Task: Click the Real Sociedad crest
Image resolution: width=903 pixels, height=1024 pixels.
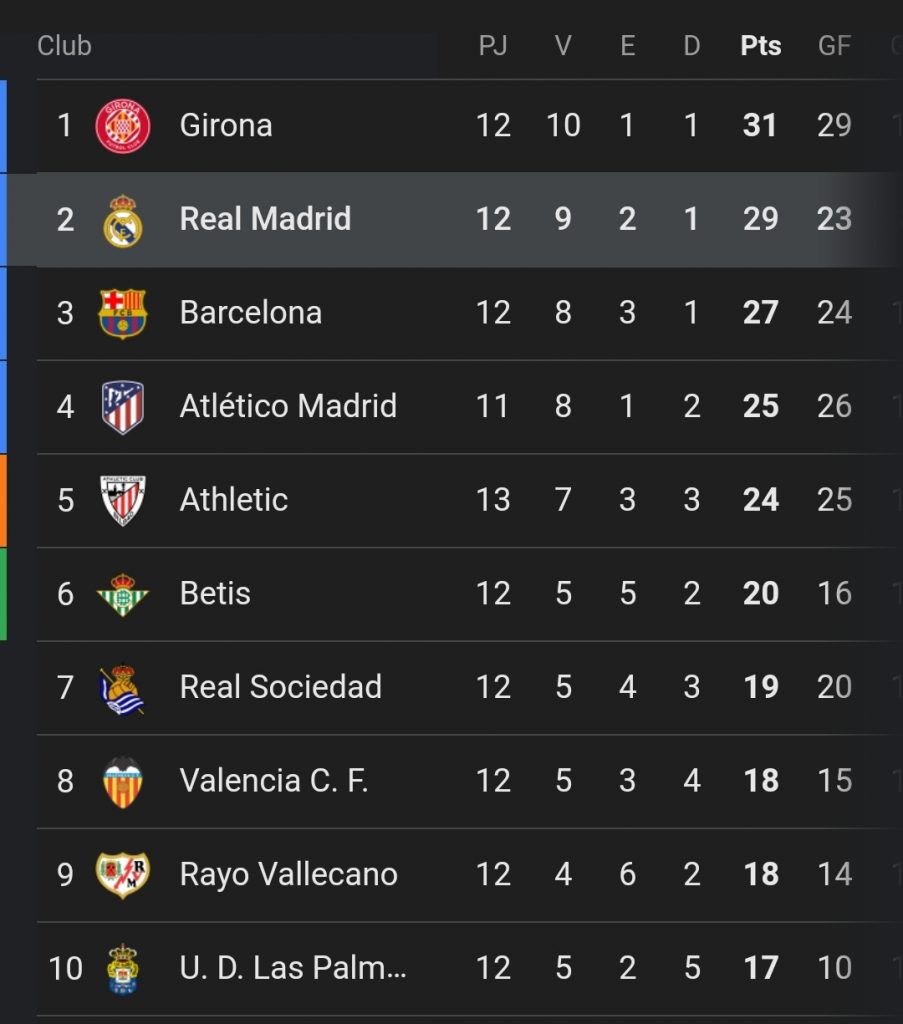Action: pyautogui.click(x=121, y=690)
